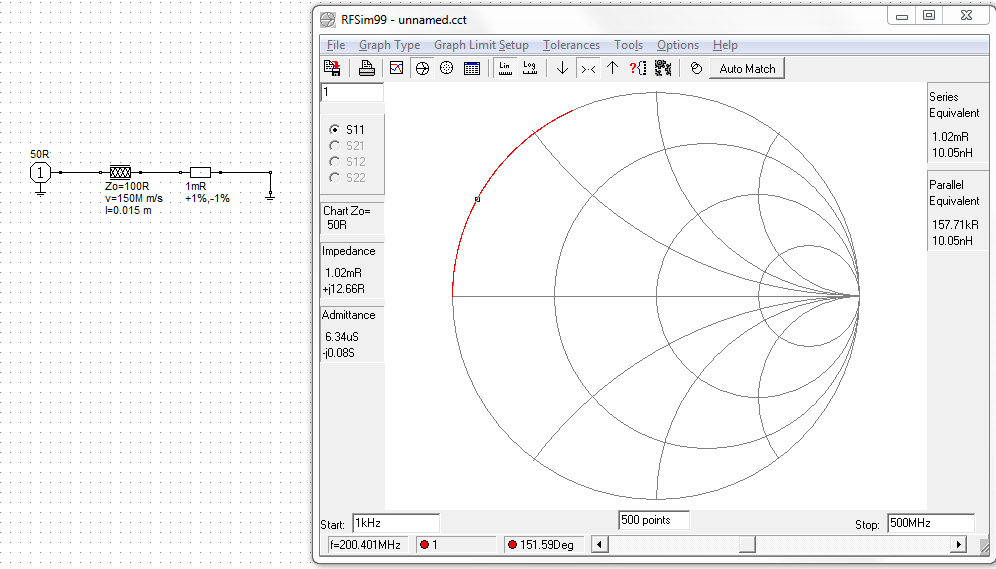Maximize the RFSim99 window

(x=929, y=15)
